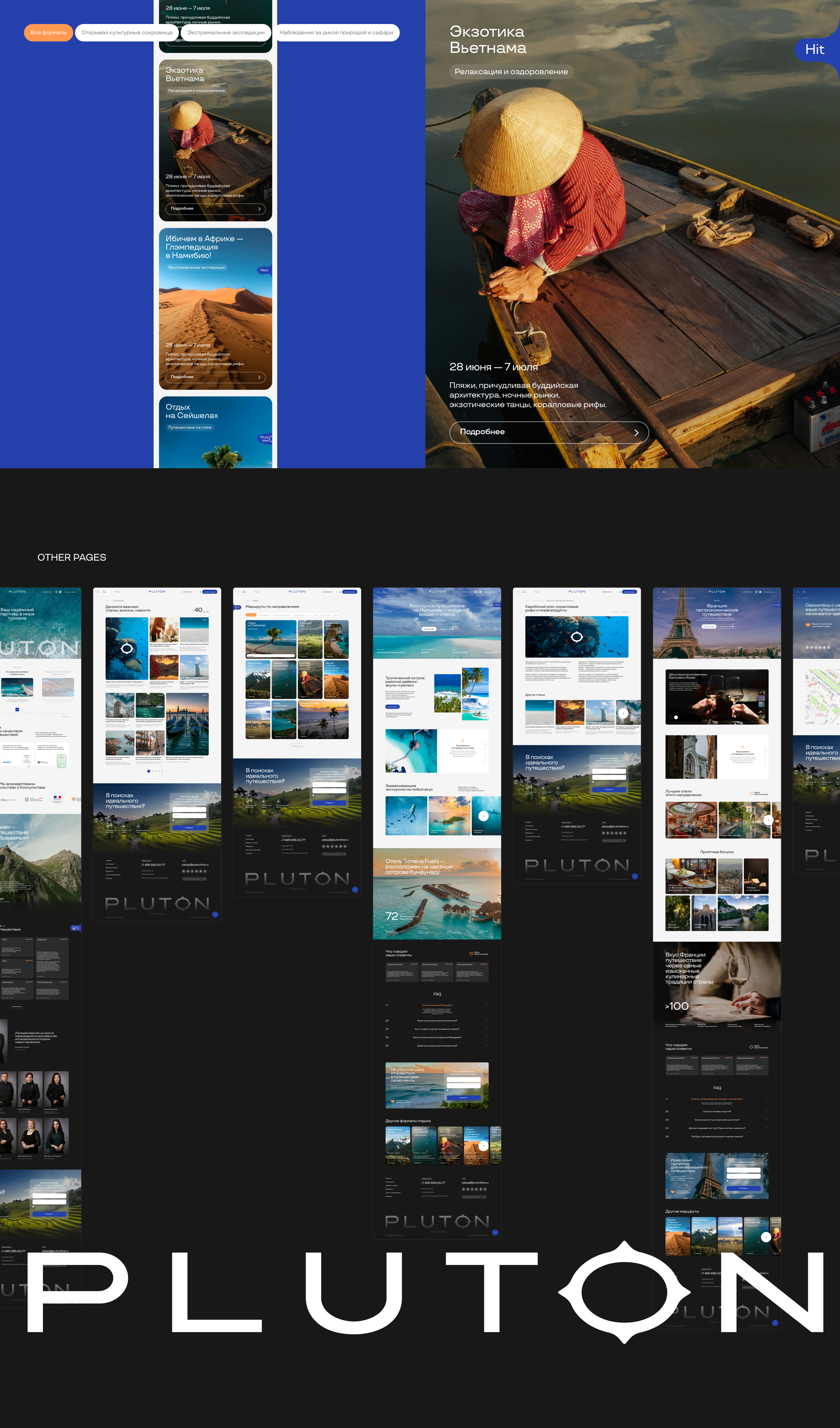Click the name input in the Caribbean article form
Viewport: 840px width, 1428px height.
tap(609, 771)
